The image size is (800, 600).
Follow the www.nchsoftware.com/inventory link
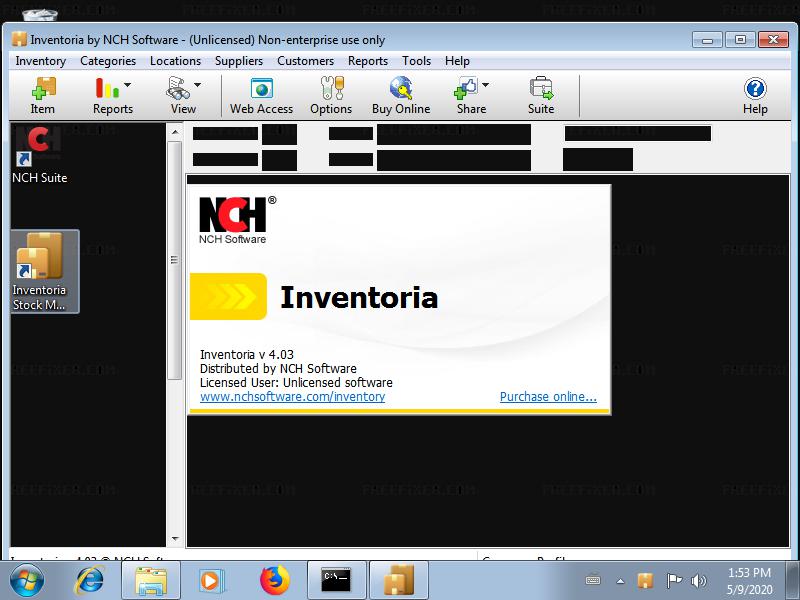(x=292, y=396)
